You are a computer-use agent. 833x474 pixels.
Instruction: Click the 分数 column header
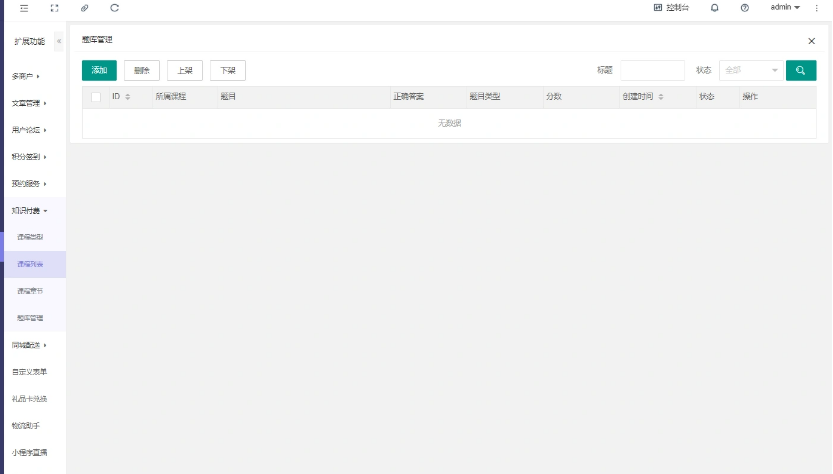[x=554, y=96]
